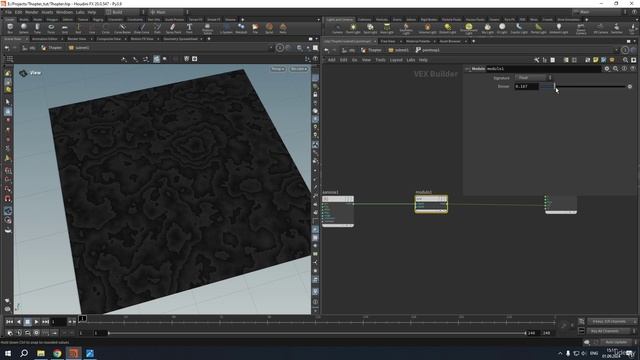Select the Font shelf tool
The height and width of the screenshot is (360, 640).
pyautogui.click(x=189, y=28)
